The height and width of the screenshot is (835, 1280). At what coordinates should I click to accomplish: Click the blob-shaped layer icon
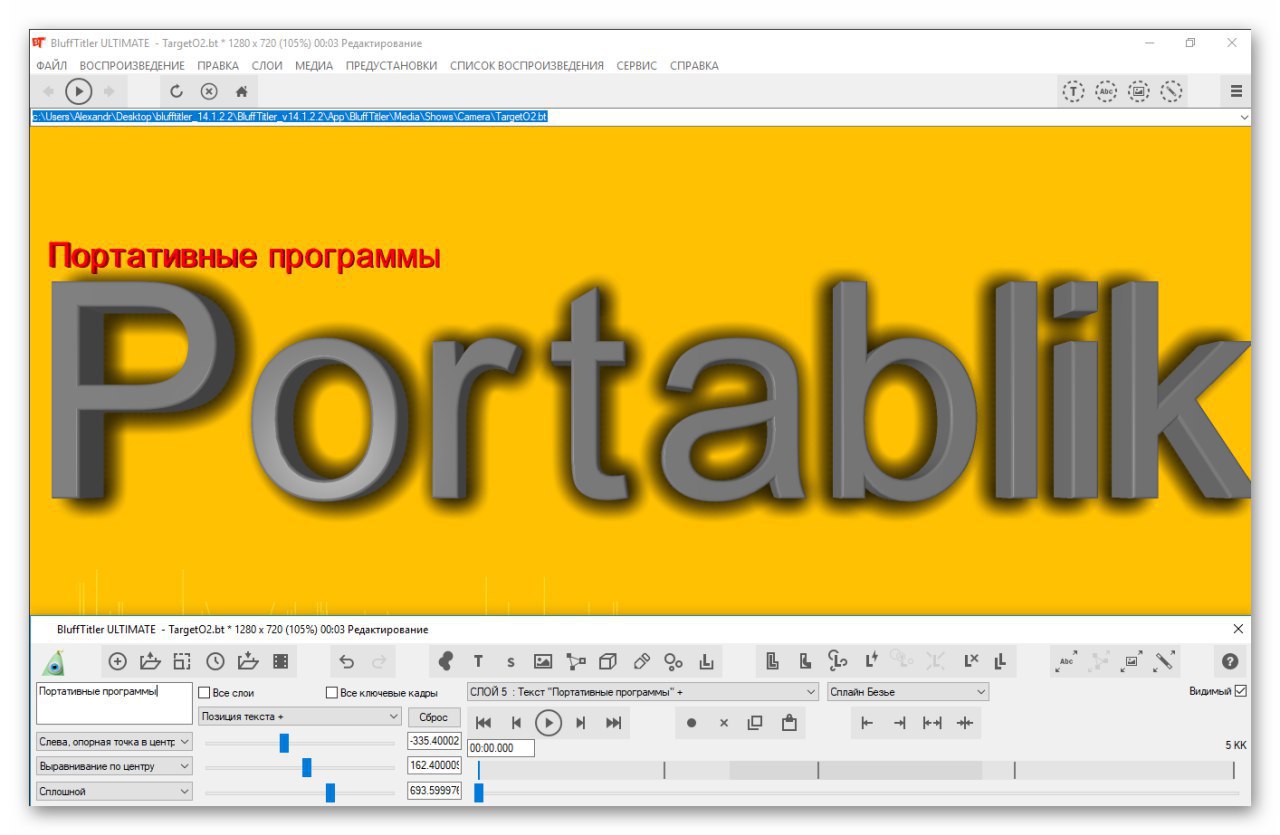click(446, 661)
